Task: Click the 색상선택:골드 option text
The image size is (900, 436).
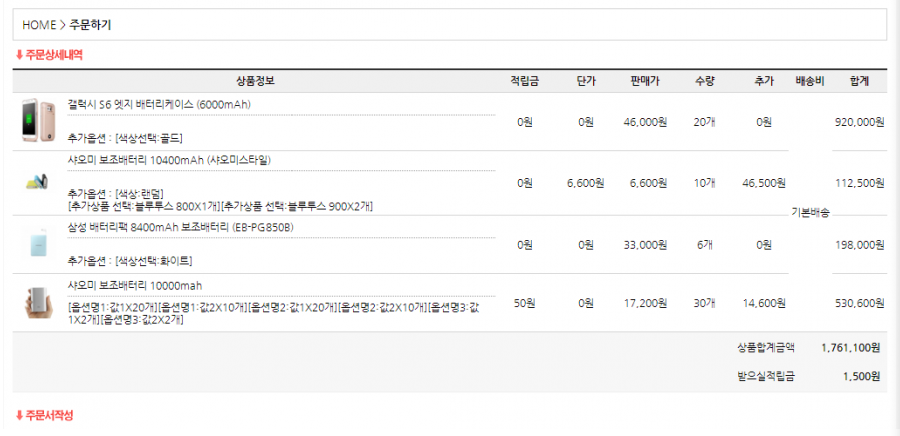Action: (x=149, y=137)
